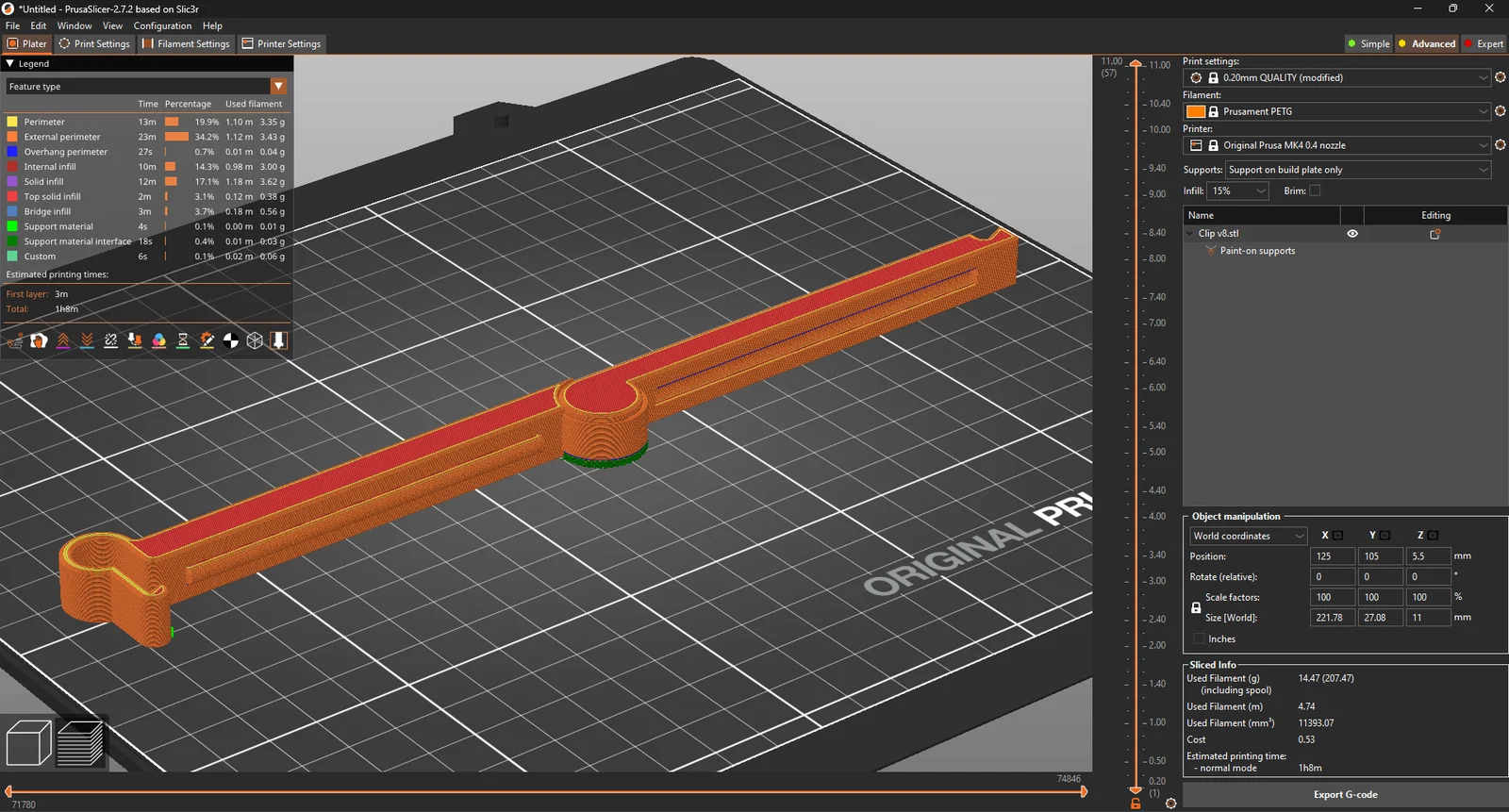Viewport: 1509px width, 812px height.
Task: Open the World coordinates dropdown
Action: pos(1248,536)
